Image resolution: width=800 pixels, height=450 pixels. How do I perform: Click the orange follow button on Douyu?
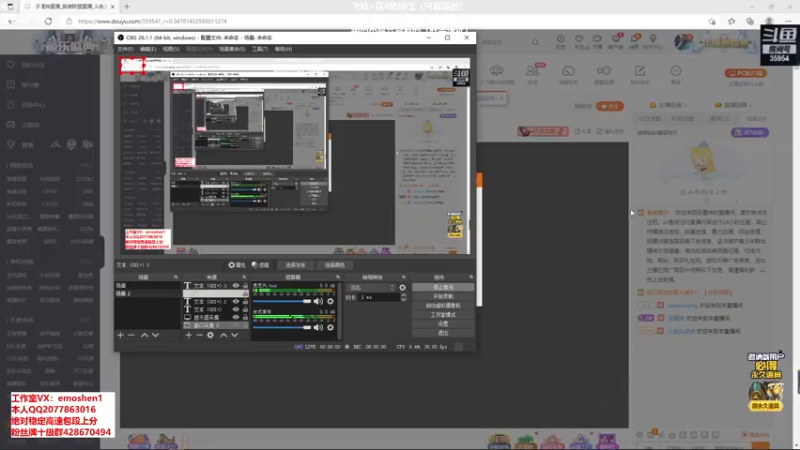tap(610, 106)
